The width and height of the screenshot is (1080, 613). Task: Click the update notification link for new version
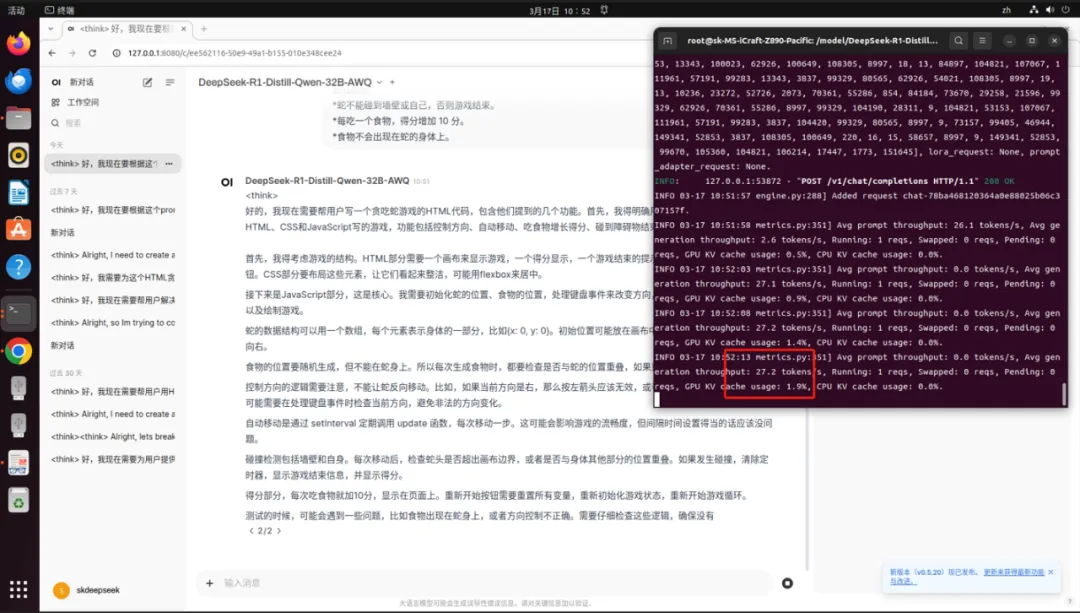coord(1013,572)
